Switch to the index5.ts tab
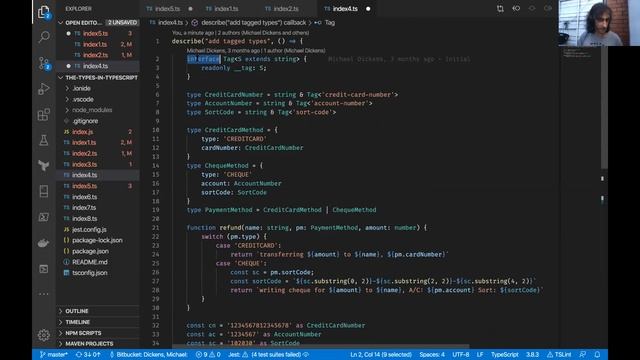 coord(168,9)
